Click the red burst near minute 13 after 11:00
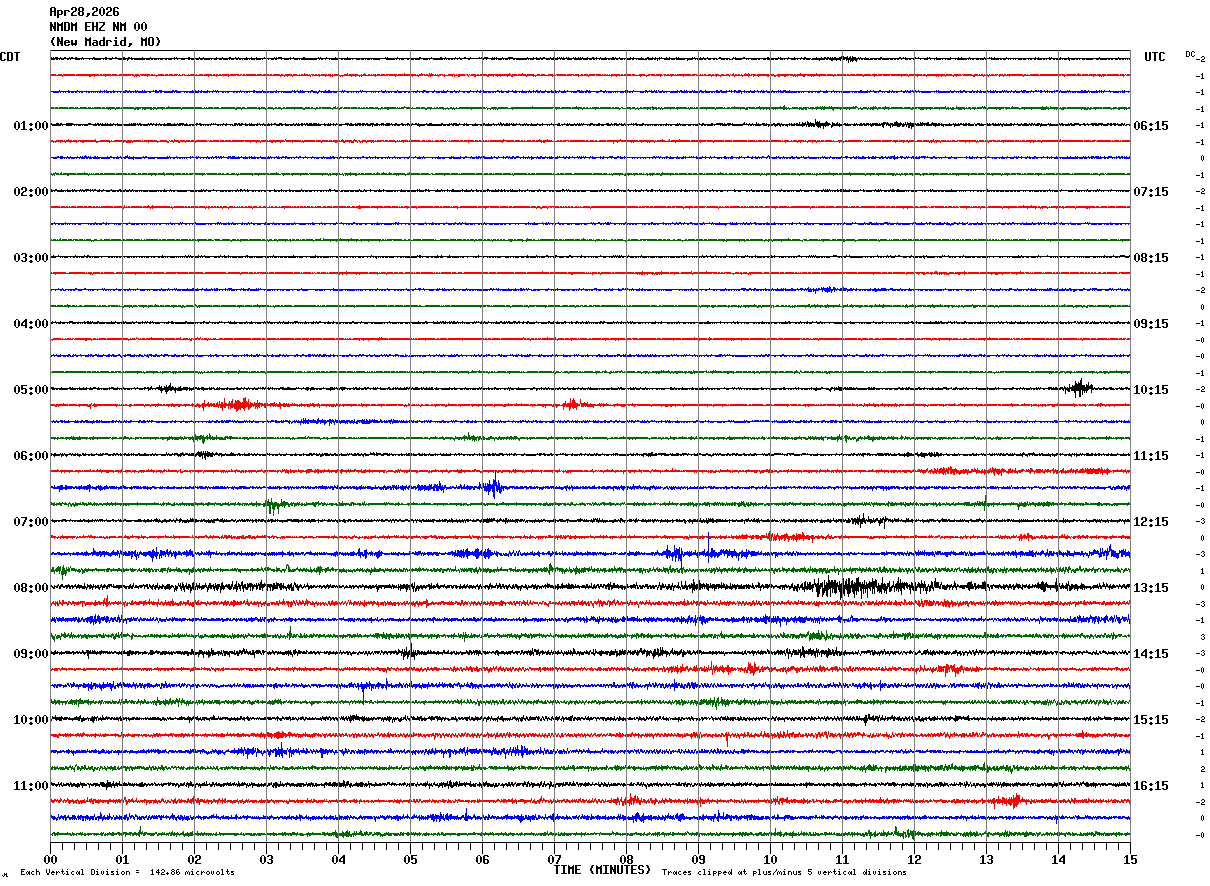1210x886 pixels. (1010, 800)
